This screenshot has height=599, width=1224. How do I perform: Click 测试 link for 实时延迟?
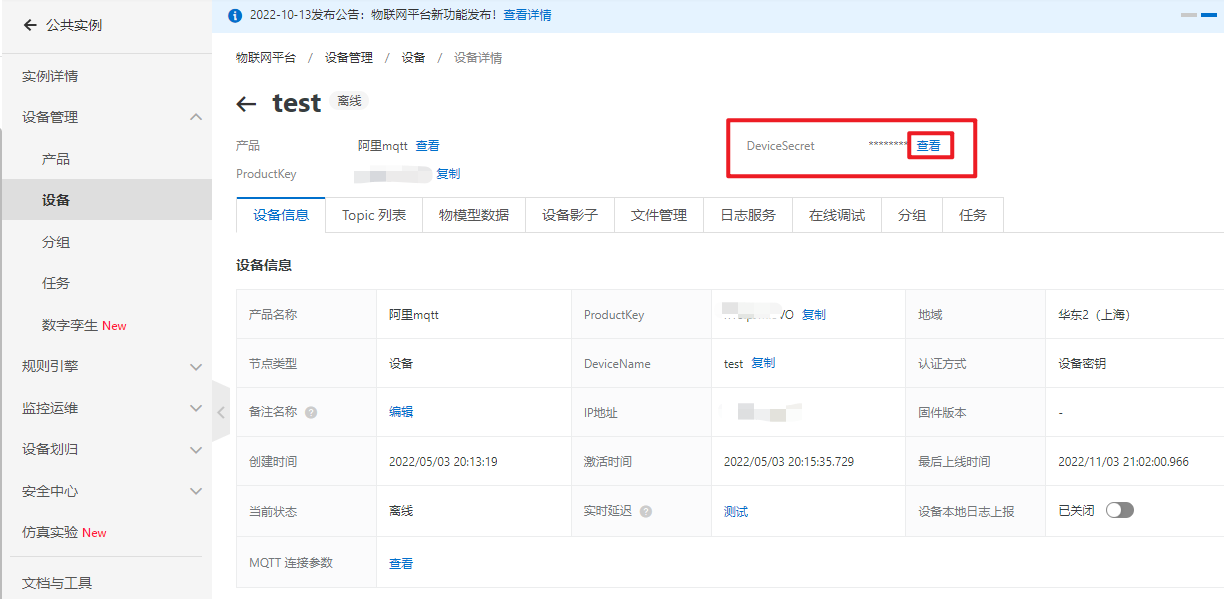tap(736, 511)
